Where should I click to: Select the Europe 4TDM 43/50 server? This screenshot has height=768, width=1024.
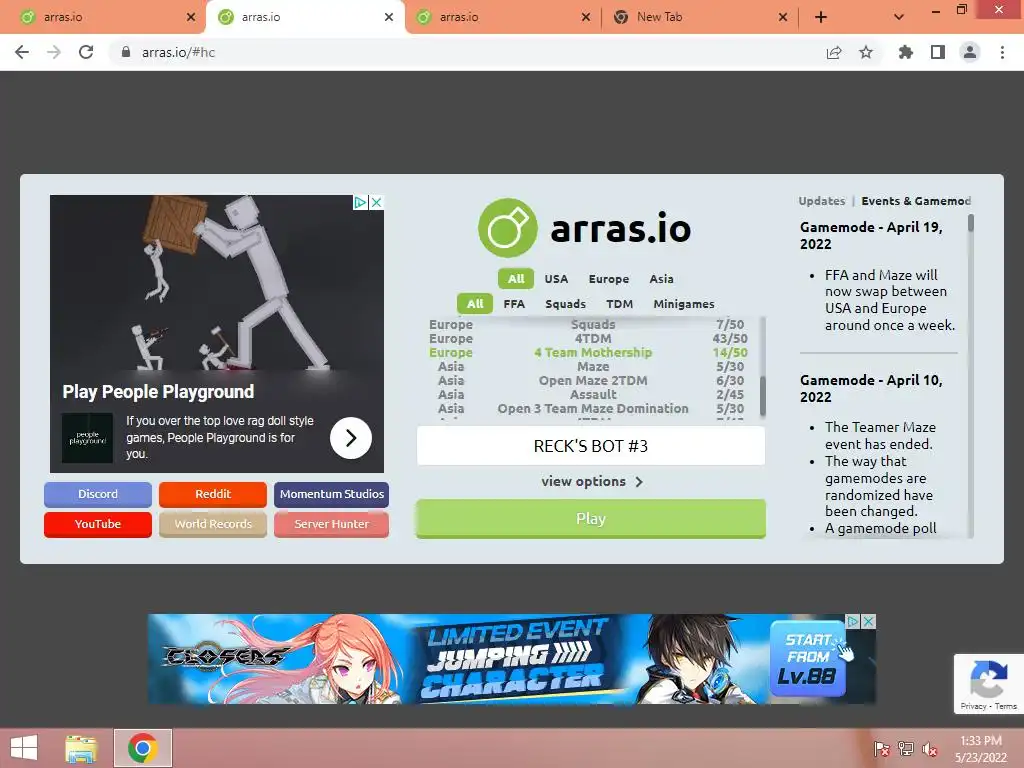pyautogui.click(x=588, y=338)
